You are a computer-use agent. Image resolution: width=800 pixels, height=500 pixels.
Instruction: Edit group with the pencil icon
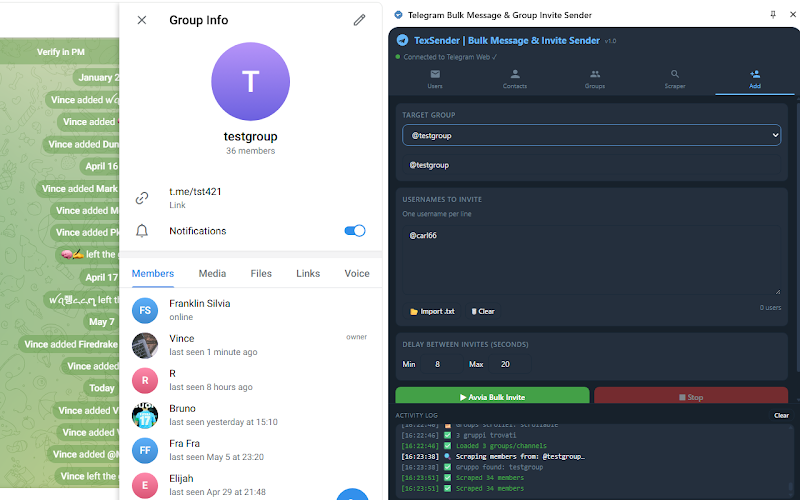coord(359,20)
